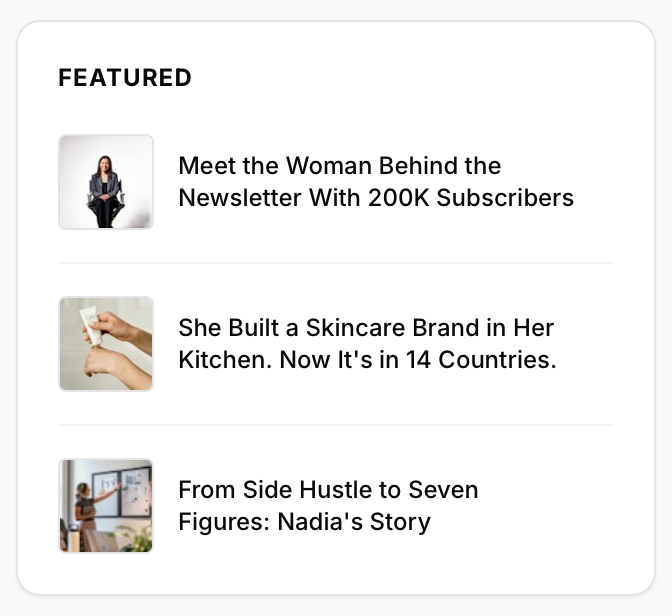
Task: Click the word "200K" in the headline
Action: coord(399,198)
